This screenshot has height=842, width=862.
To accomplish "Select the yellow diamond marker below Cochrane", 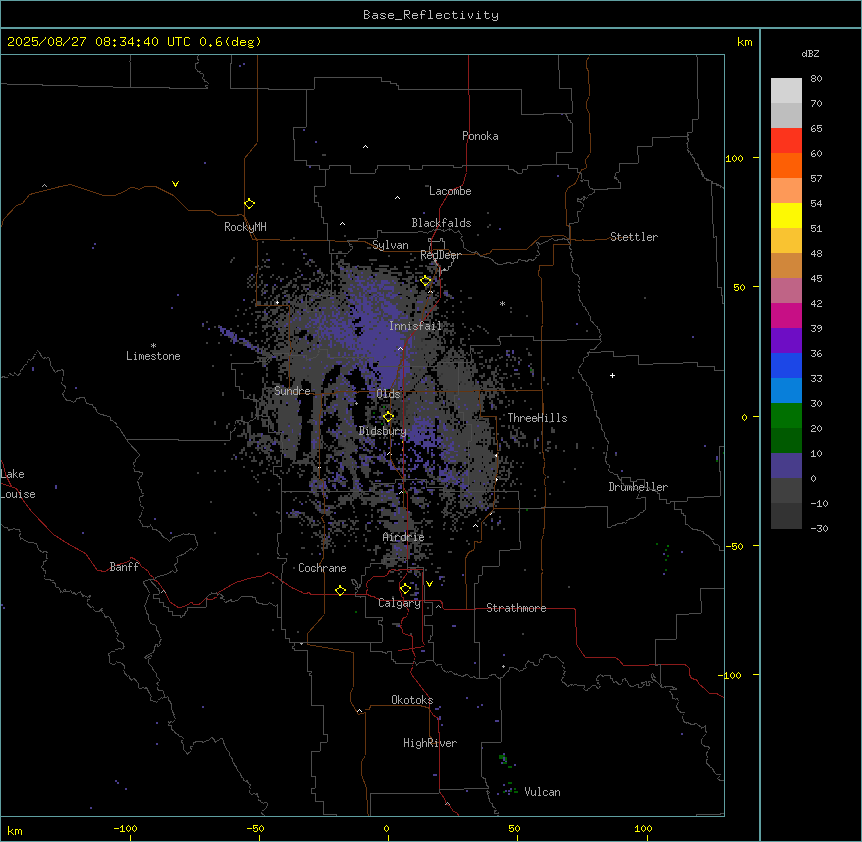I will (x=340, y=590).
